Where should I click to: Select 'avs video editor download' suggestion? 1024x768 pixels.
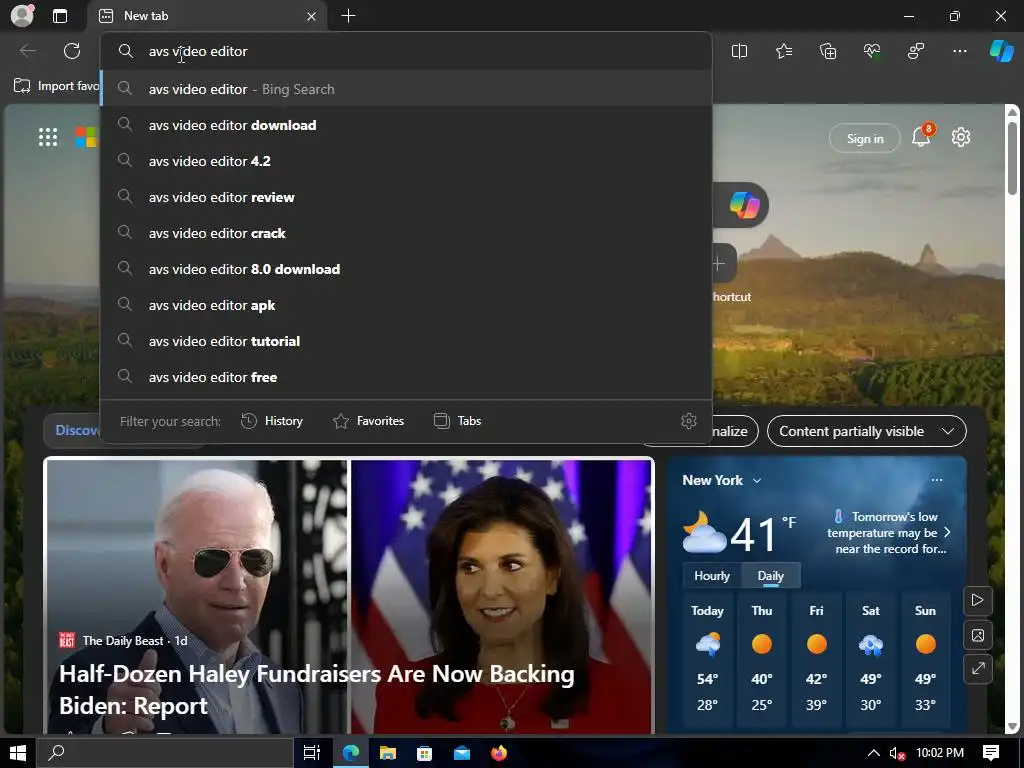[x=406, y=125]
